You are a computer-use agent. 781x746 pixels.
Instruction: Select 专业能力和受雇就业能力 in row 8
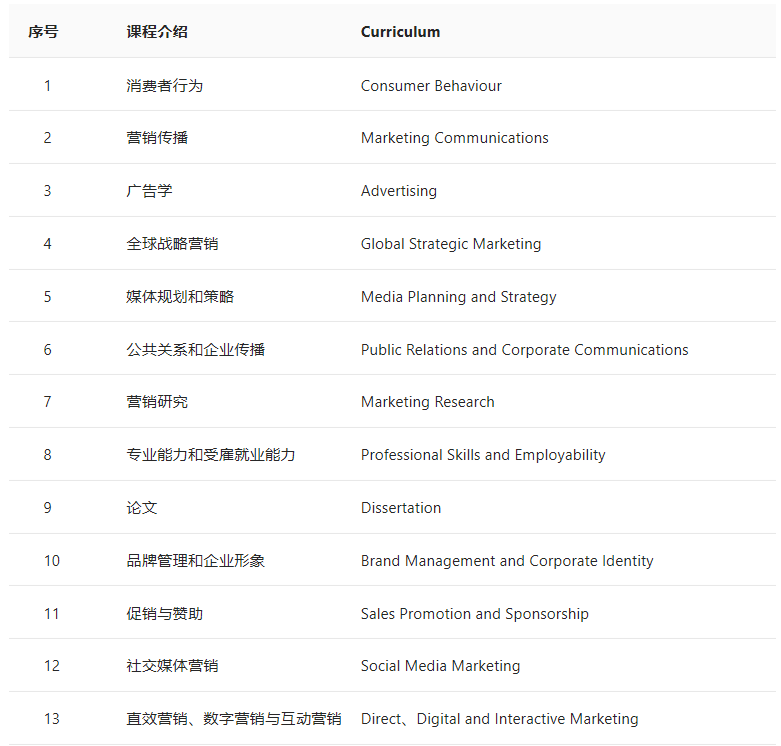click(210, 455)
